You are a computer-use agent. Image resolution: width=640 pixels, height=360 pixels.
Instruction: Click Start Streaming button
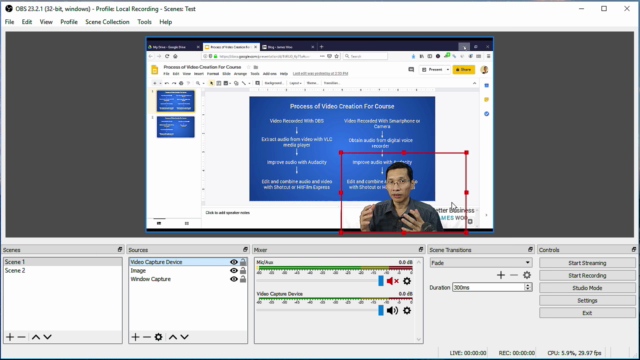point(587,263)
